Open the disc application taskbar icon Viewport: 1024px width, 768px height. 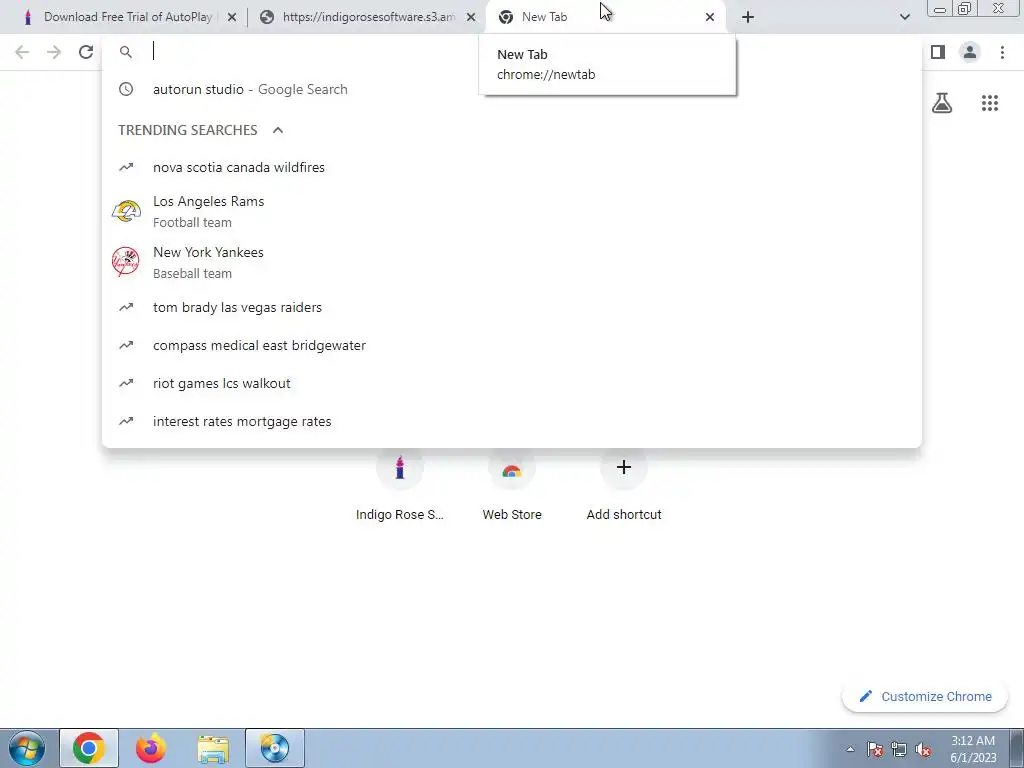pyautogui.click(x=274, y=748)
